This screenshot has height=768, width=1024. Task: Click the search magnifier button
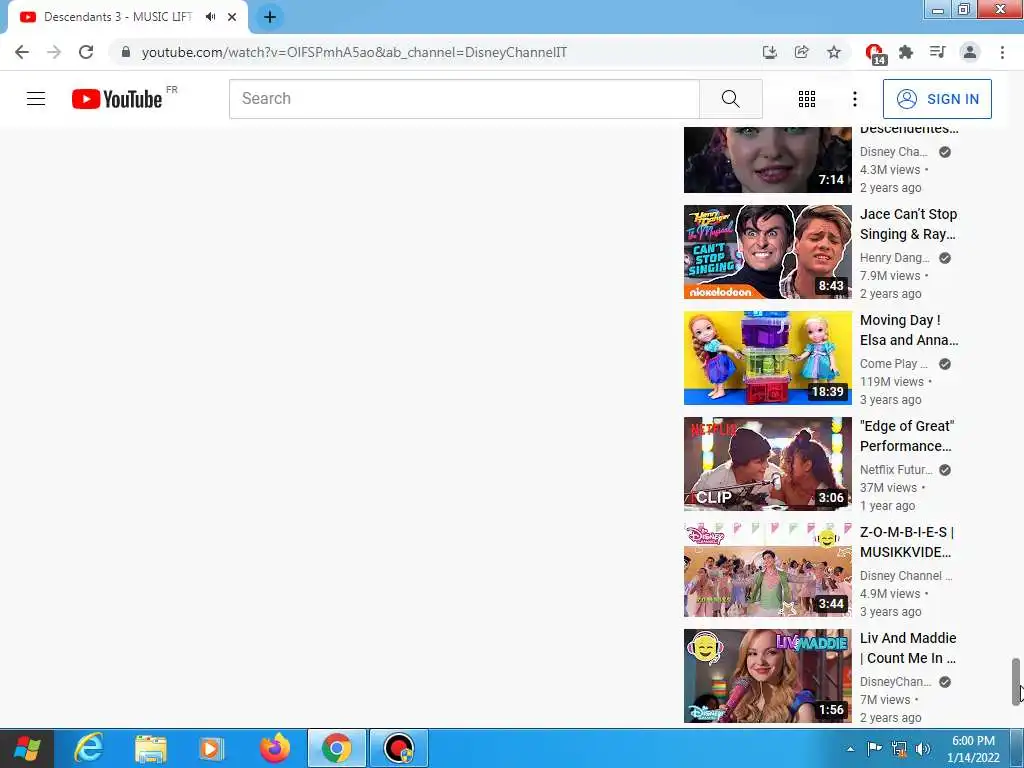(731, 99)
